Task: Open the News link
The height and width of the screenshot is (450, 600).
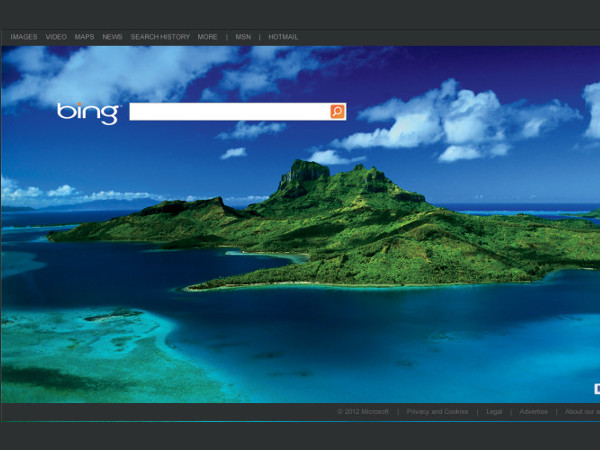Action: point(112,37)
